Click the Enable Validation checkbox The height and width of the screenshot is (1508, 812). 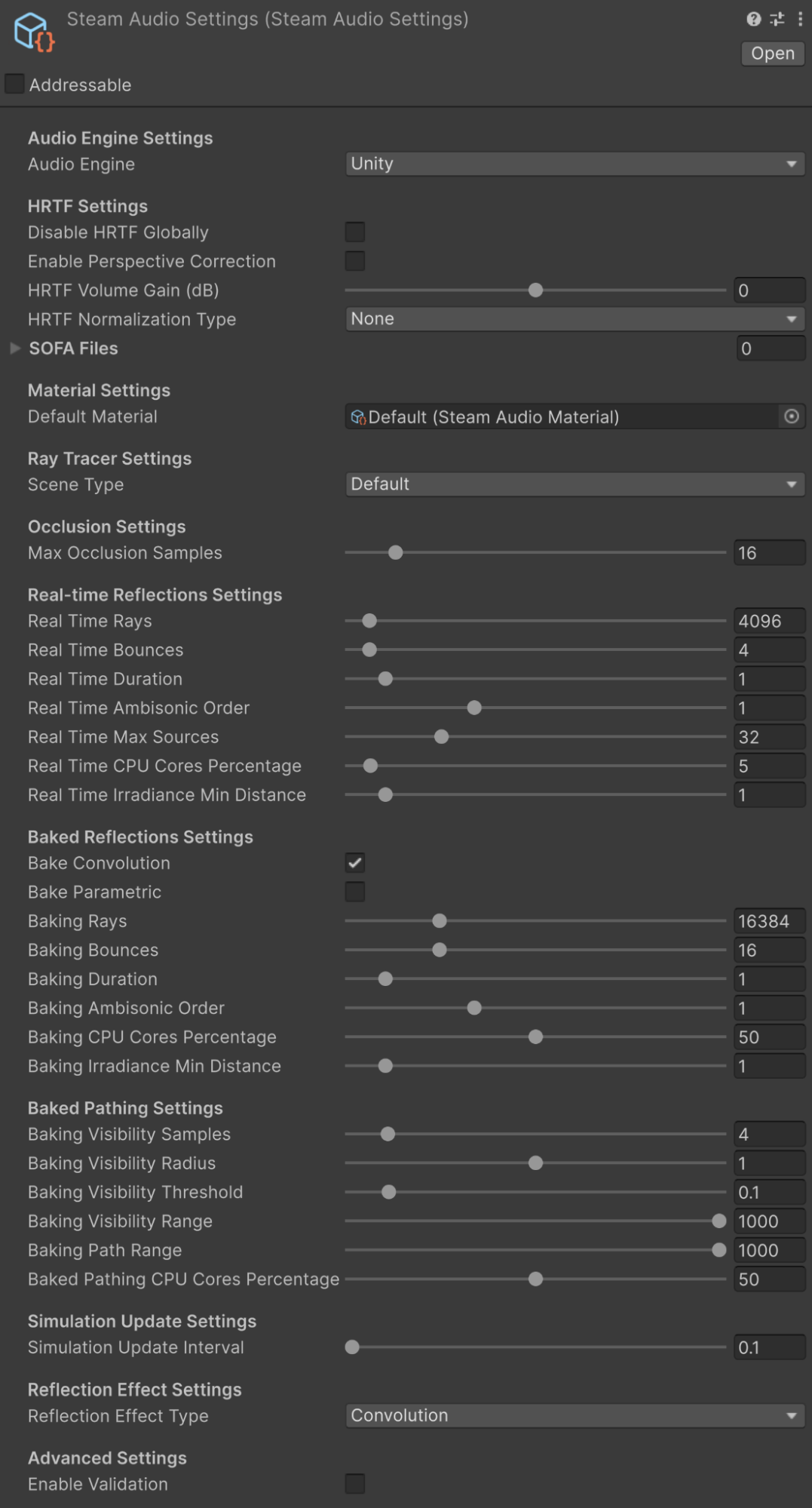[x=355, y=1484]
